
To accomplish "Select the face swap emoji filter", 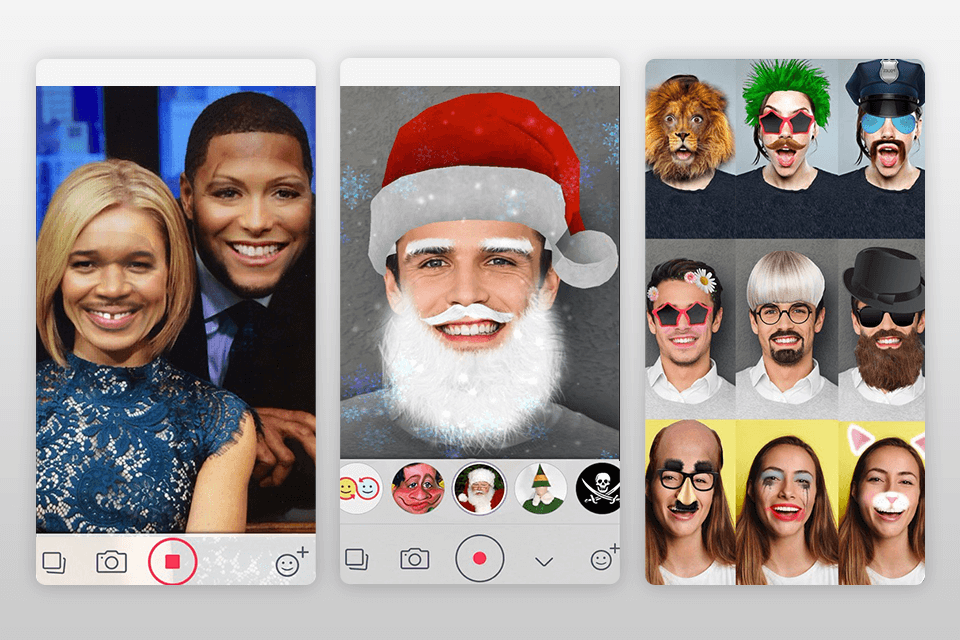I will (x=358, y=488).
